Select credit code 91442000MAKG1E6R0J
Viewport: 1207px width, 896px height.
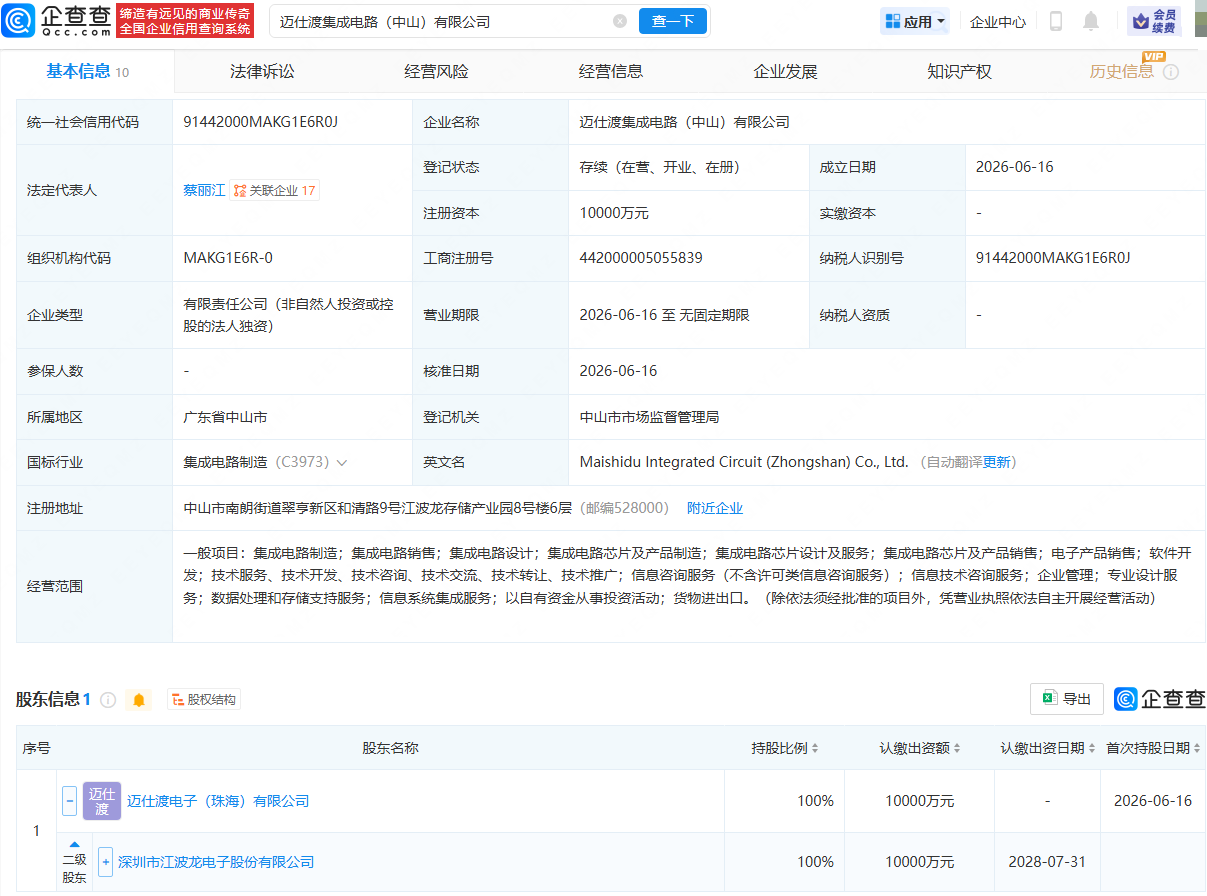260,122
